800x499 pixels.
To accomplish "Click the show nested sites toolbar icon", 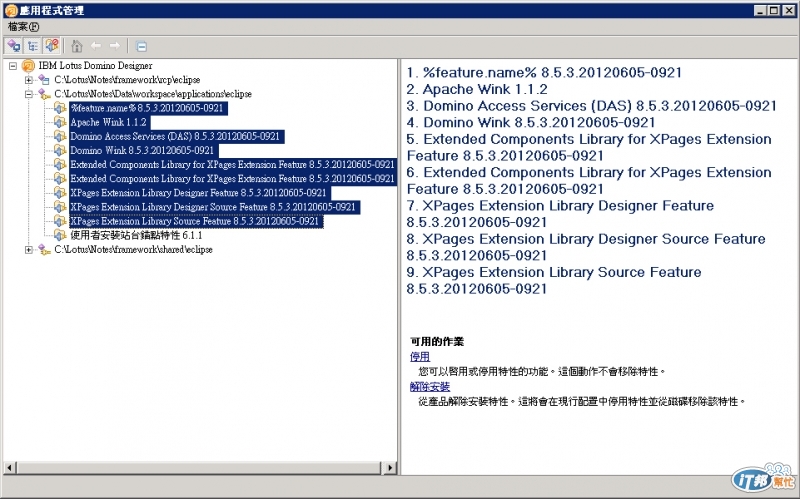I will (x=14, y=46).
